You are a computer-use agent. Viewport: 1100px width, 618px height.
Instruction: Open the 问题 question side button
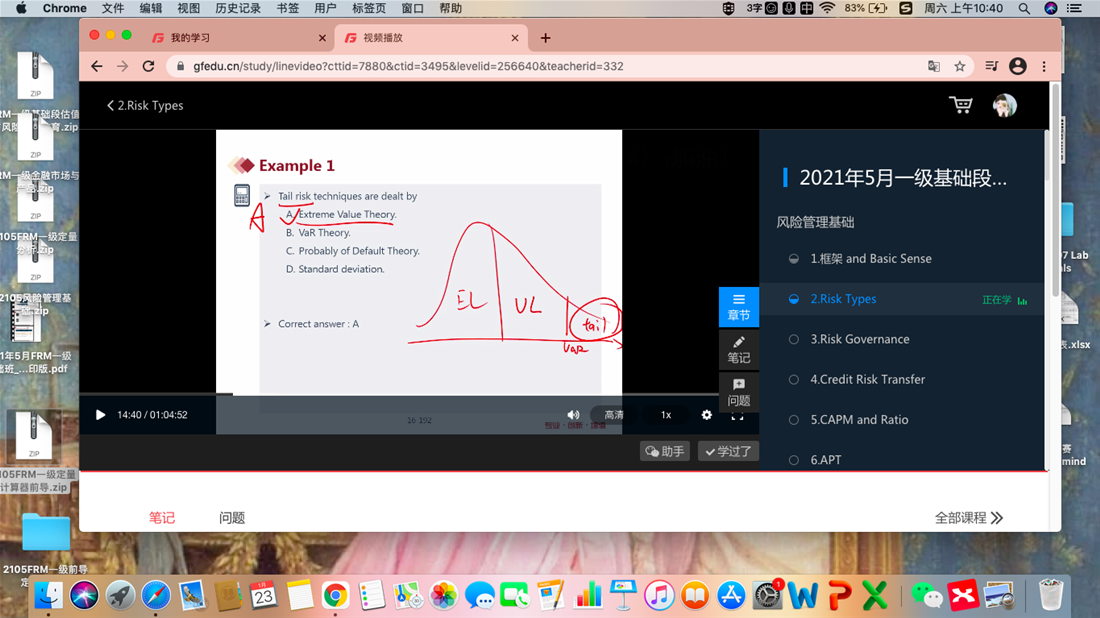pos(739,393)
